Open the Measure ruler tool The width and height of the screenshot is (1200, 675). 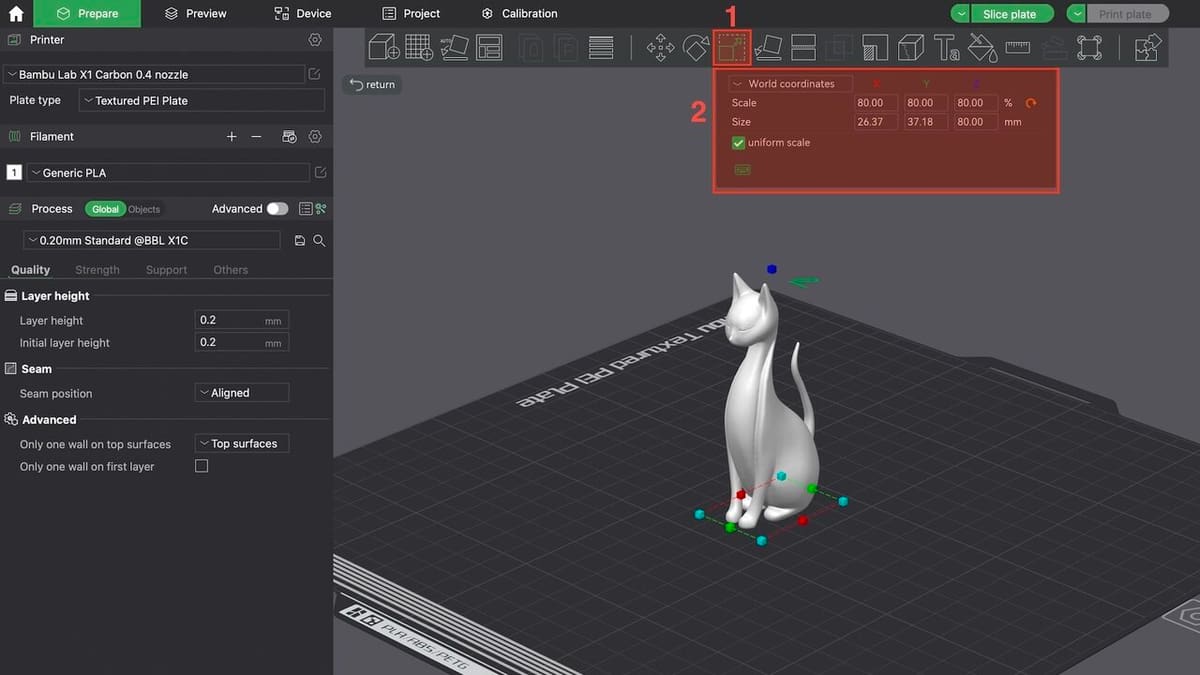pyautogui.click(x=1018, y=47)
